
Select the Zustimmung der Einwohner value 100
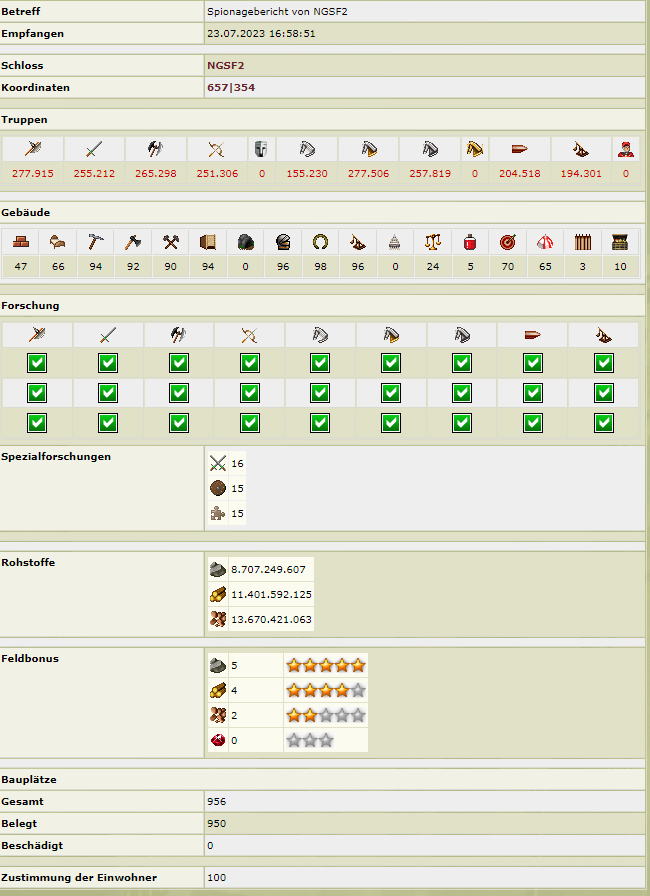coord(216,877)
